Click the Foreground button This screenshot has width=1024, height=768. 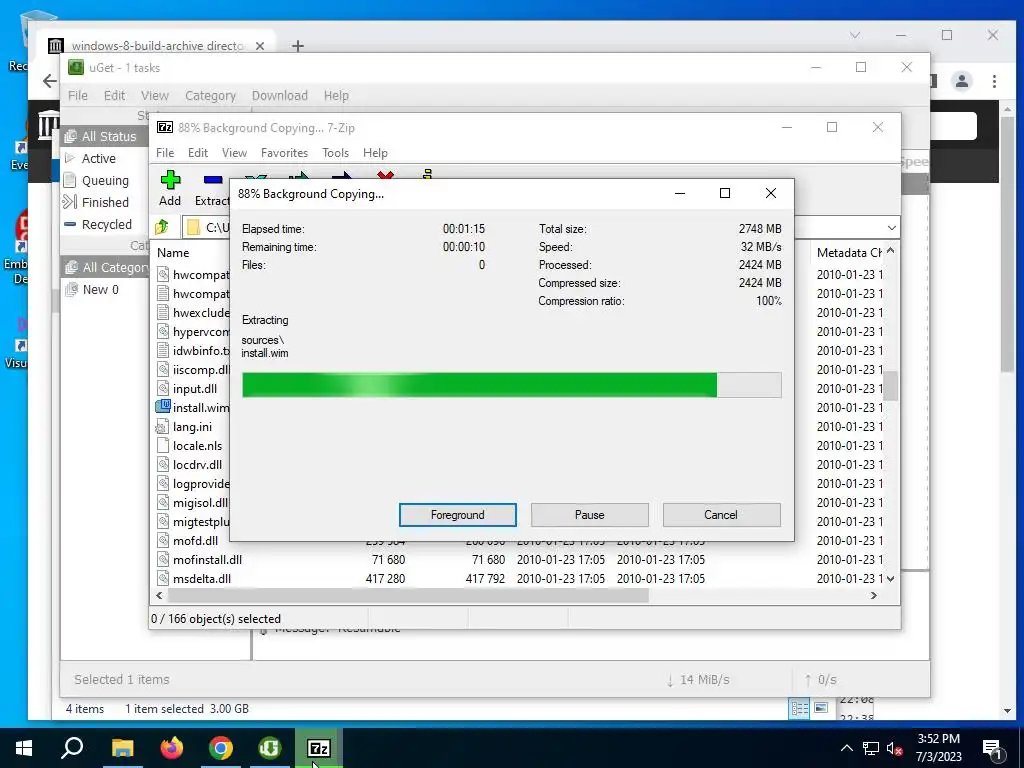click(x=458, y=515)
